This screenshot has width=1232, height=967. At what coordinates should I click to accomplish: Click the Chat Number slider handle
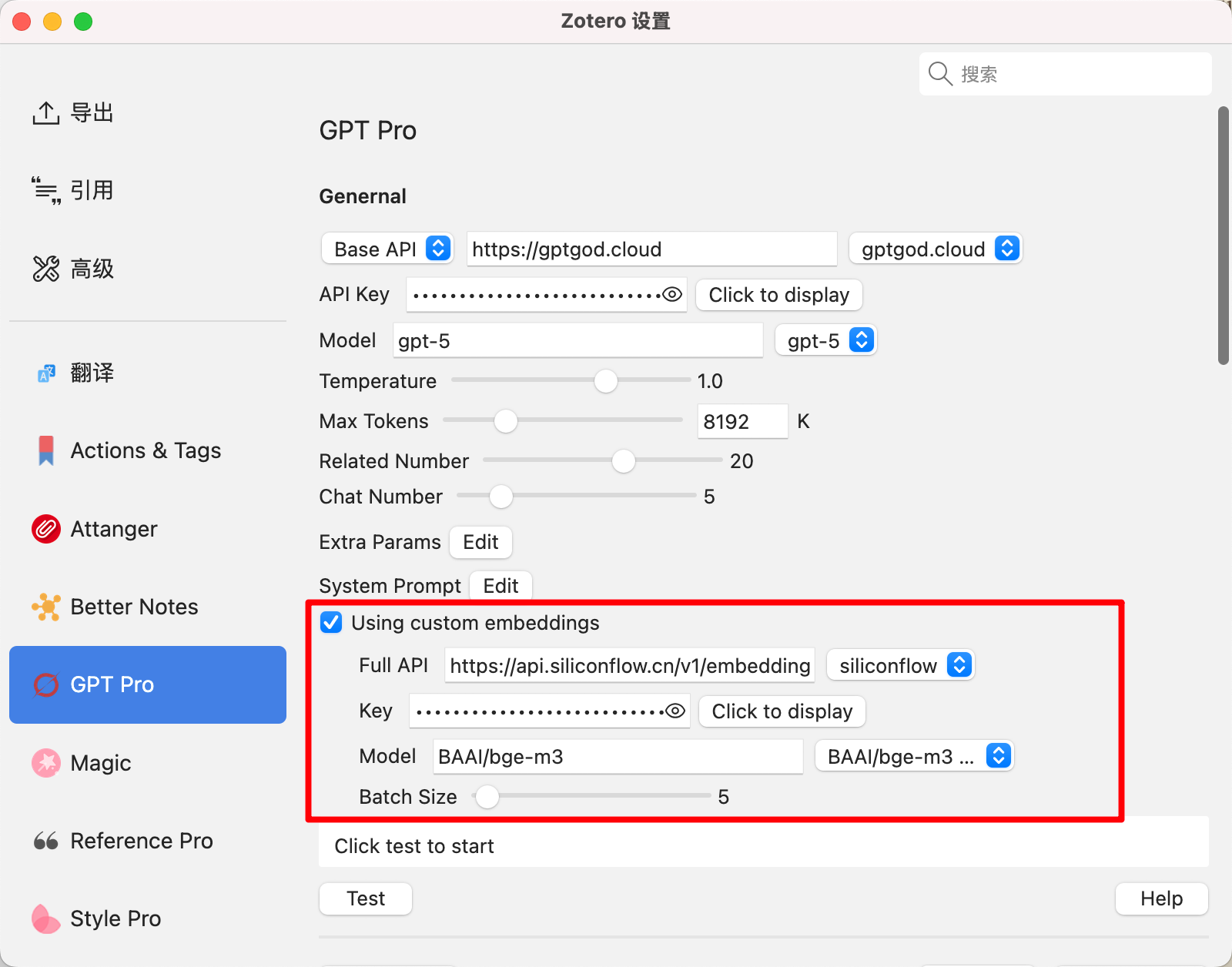(x=501, y=497)
